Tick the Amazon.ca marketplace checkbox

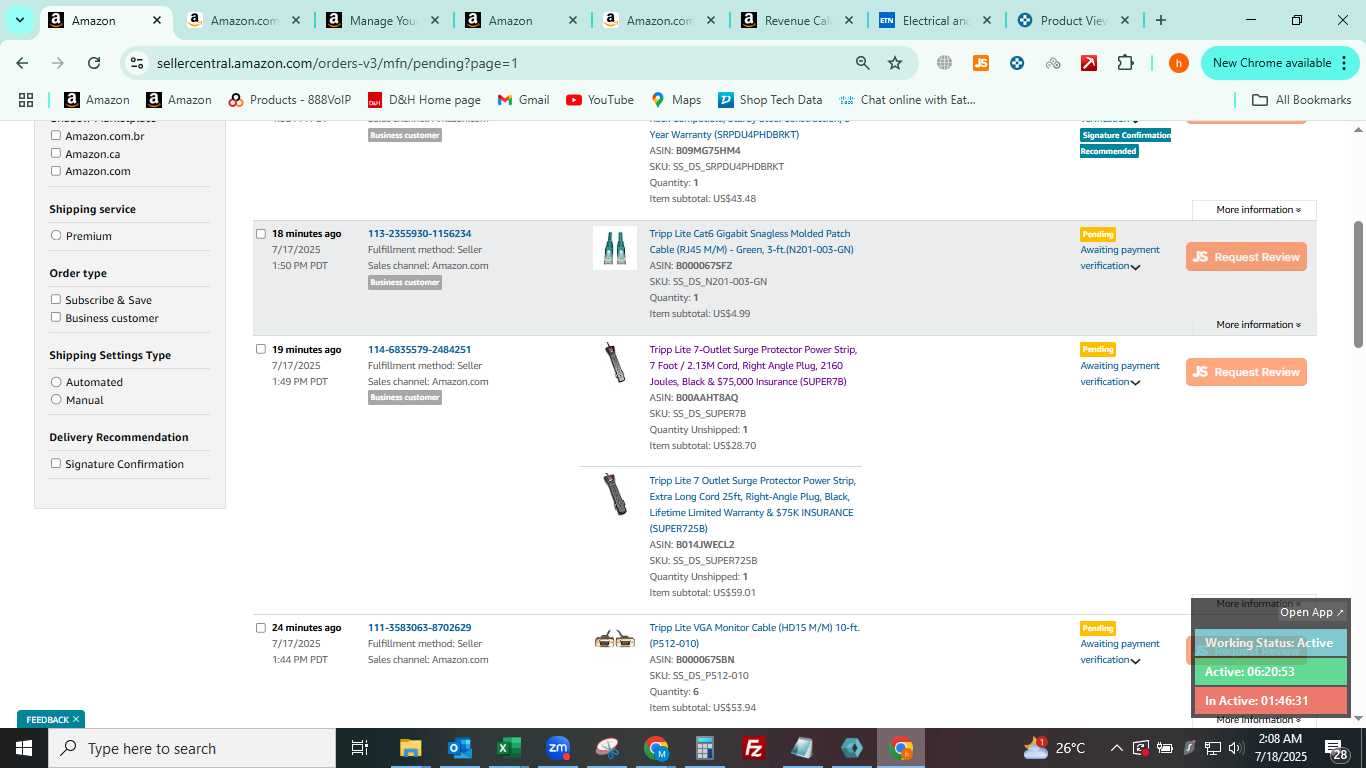click(56, 153)
